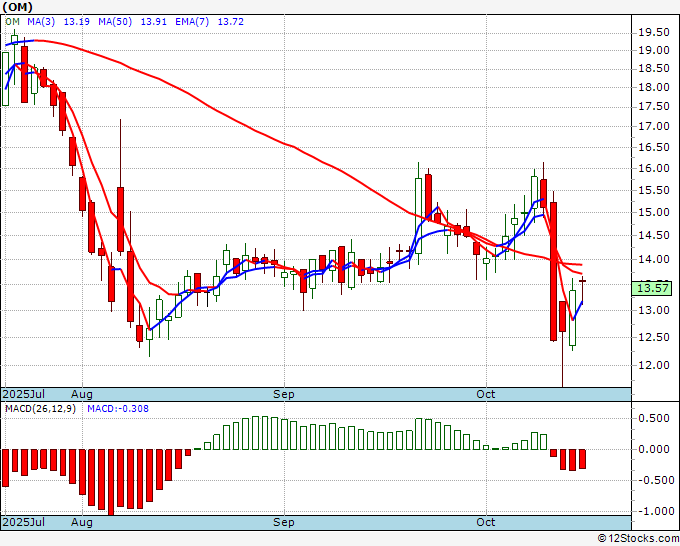Click Sep on the MACD time axis

tap(284, 522)
